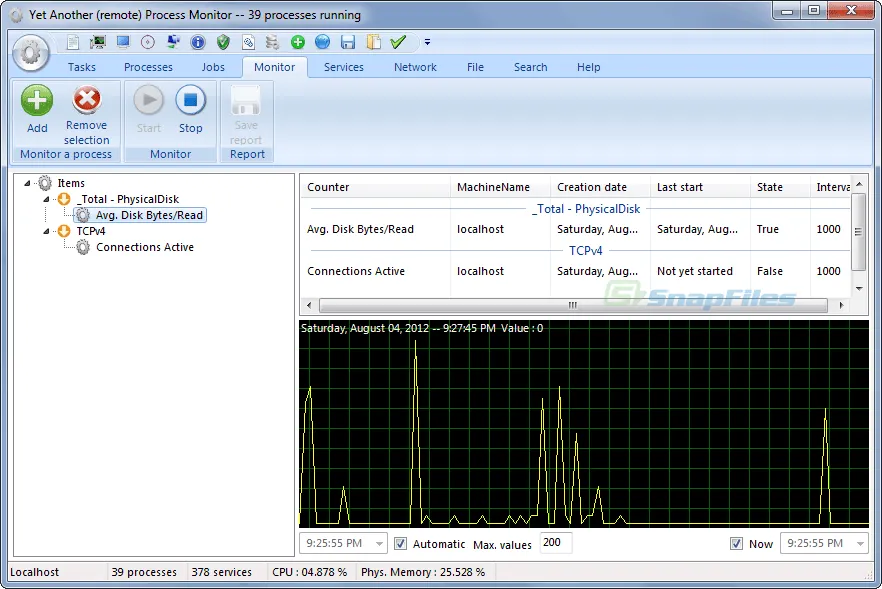Click Remove selection button
The height and width of the screenshot is (589, 882).
86,116
